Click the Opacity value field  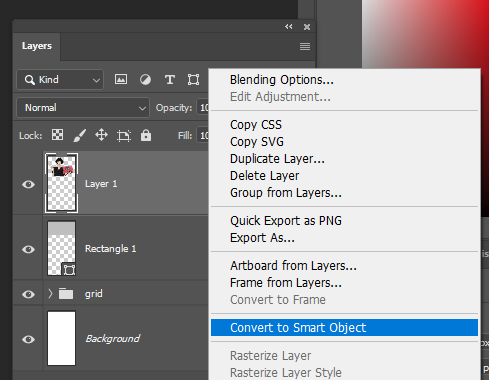(x=203, y=108)
